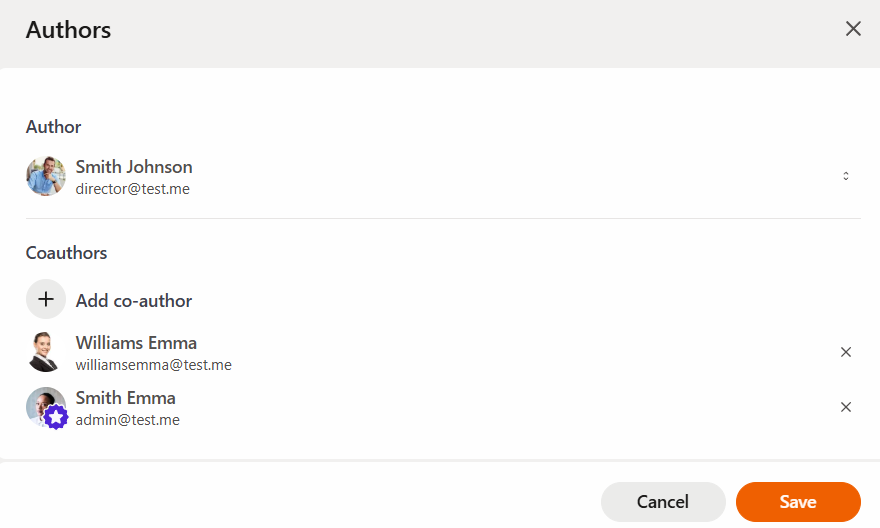The height and width of the screenshot is (528, 880).
Task: Click the williamsemma@test.me email
Action: pyautogui.click(x=154, y=365)
